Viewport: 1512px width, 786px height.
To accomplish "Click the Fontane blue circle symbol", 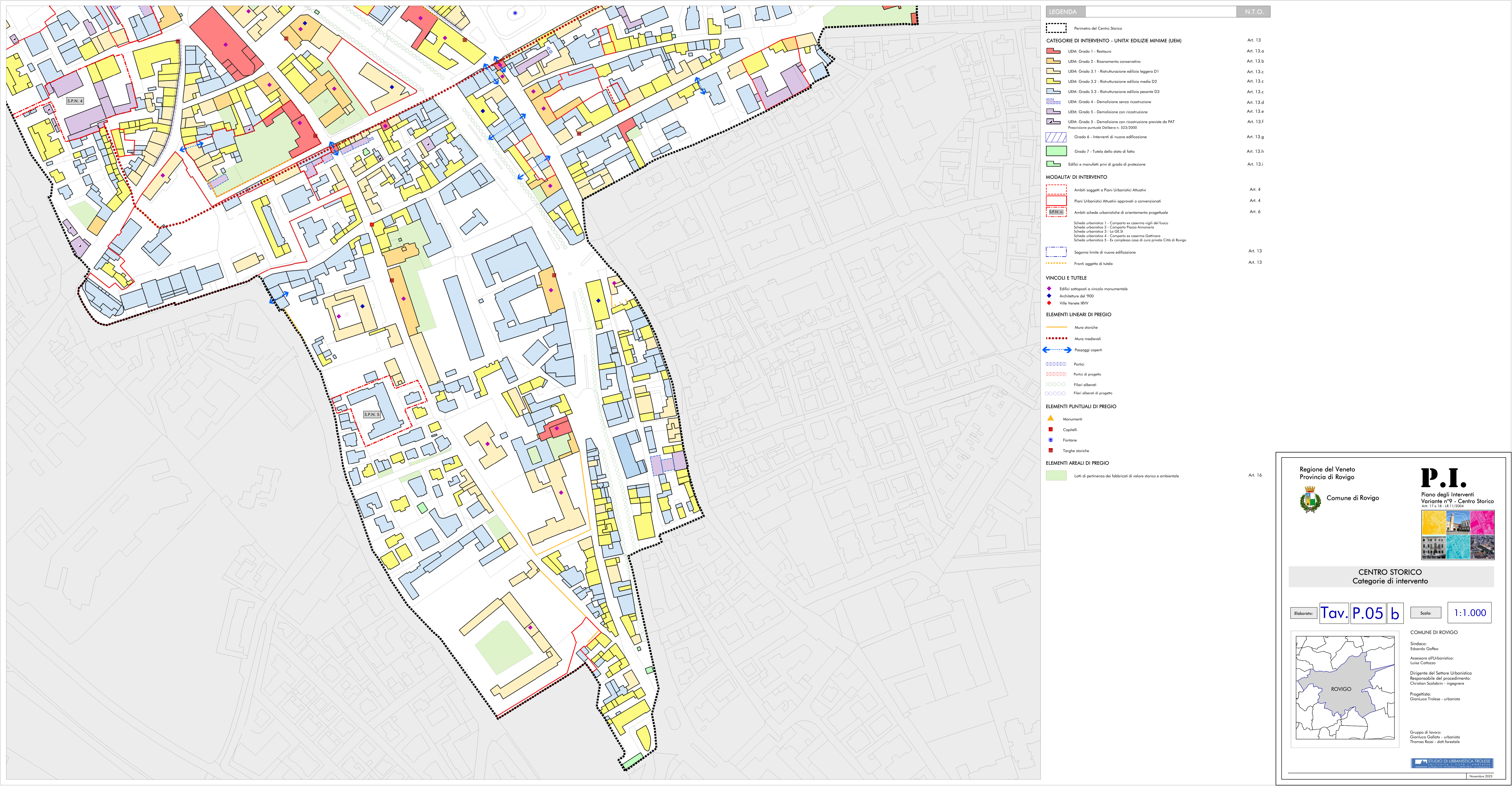I will 1051,440.
